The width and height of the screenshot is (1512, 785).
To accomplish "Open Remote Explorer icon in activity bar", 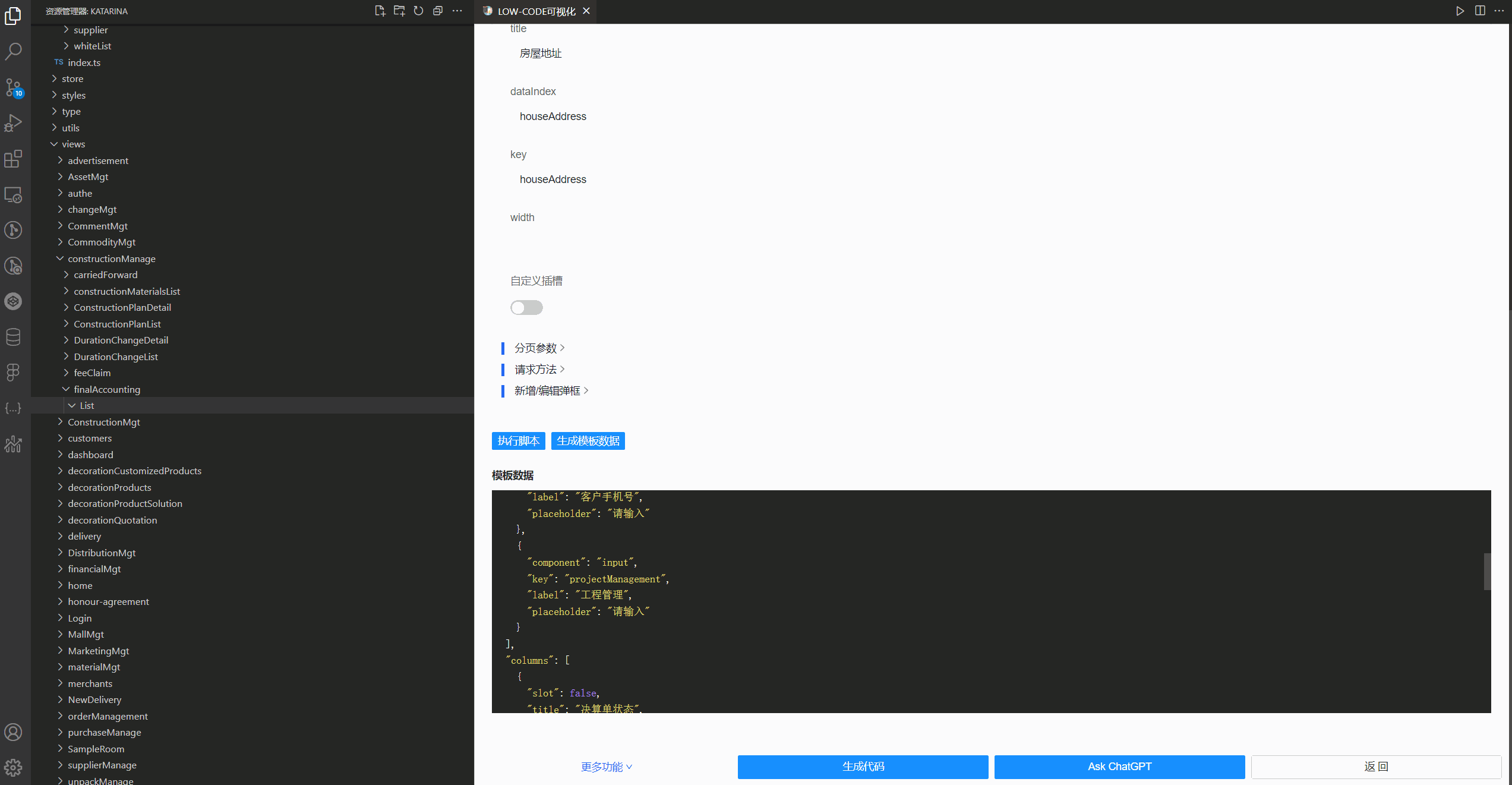I will (13, 194).
